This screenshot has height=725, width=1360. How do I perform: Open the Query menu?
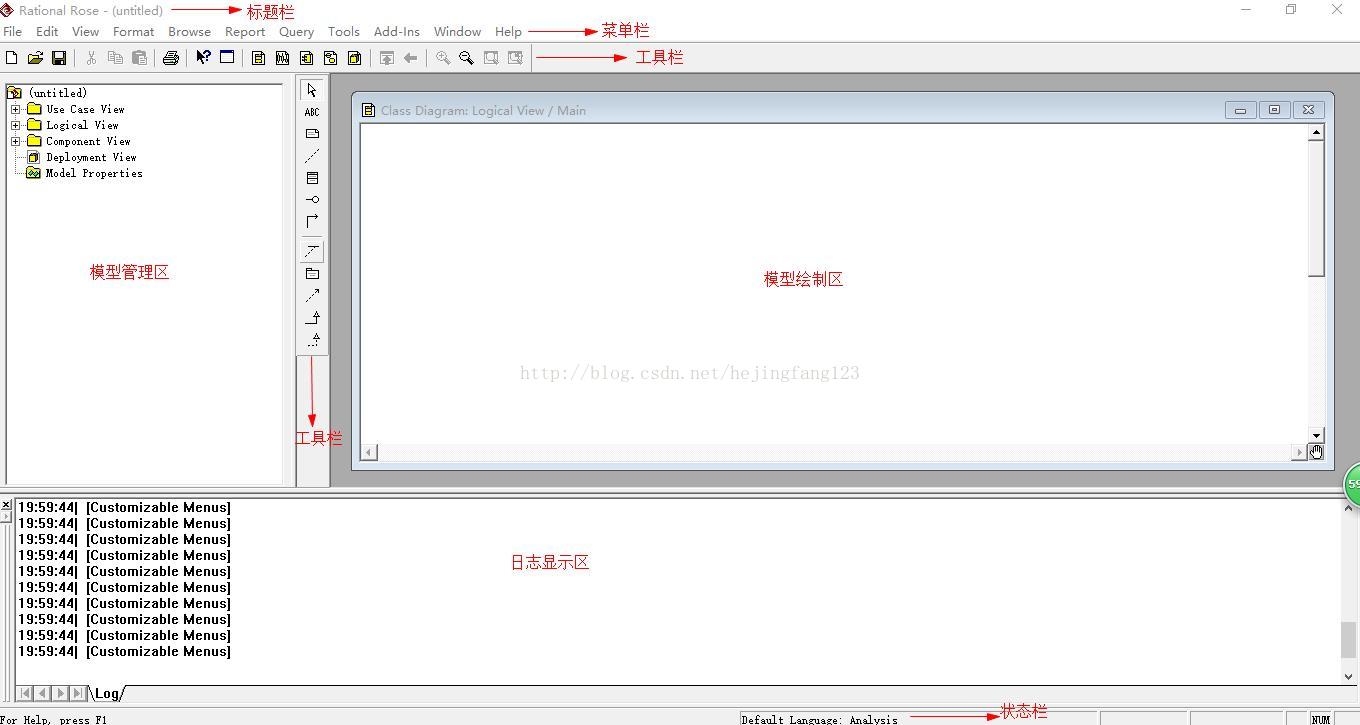296,32
